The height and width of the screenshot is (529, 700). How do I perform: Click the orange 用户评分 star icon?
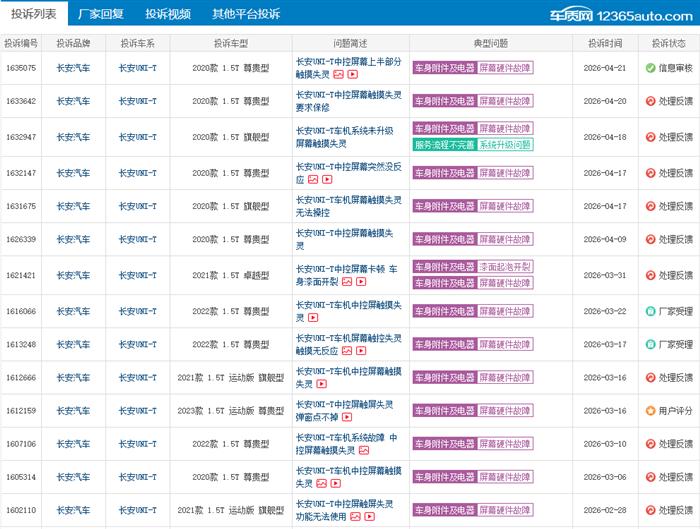coord(650,411)
